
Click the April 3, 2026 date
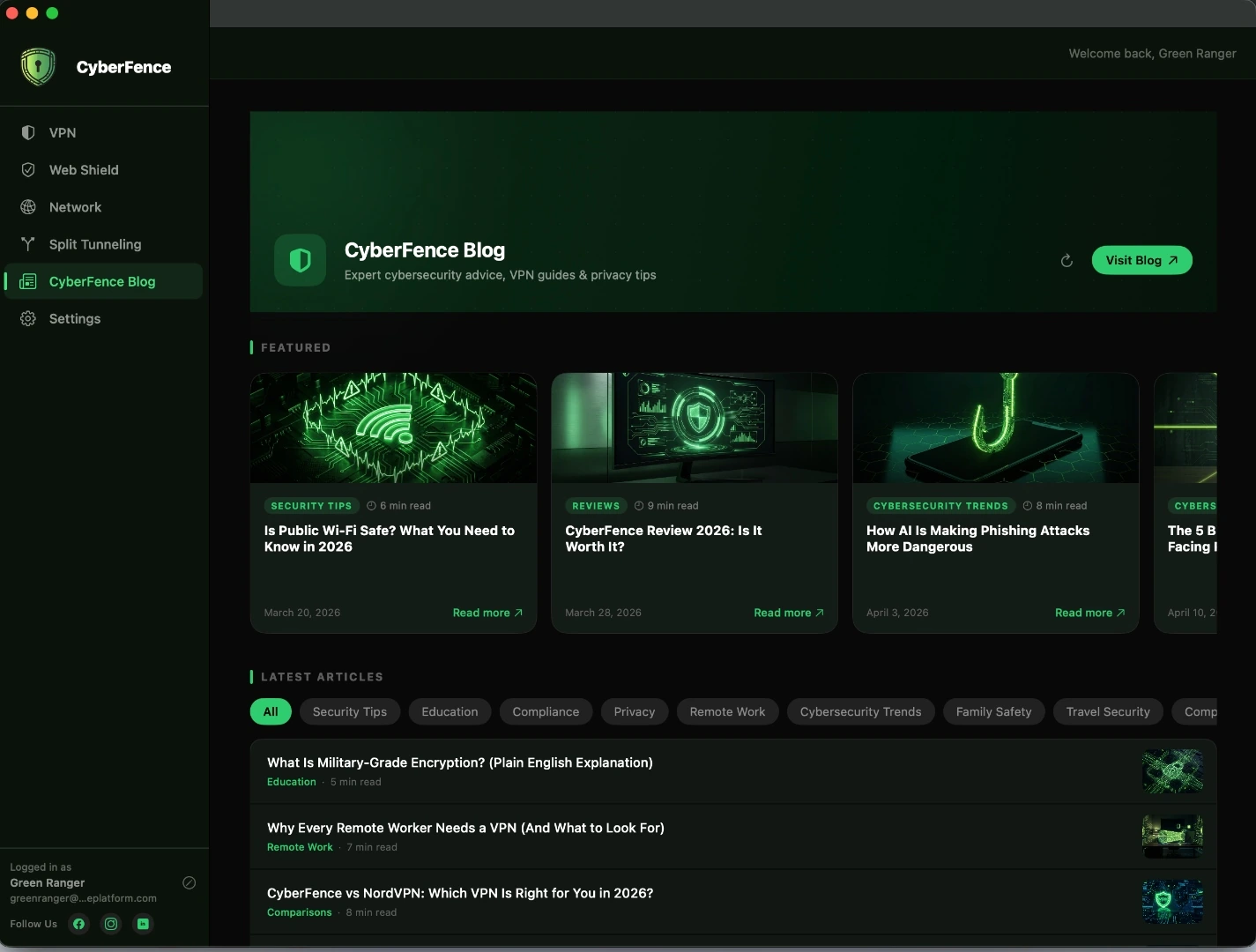pos(897,613)
